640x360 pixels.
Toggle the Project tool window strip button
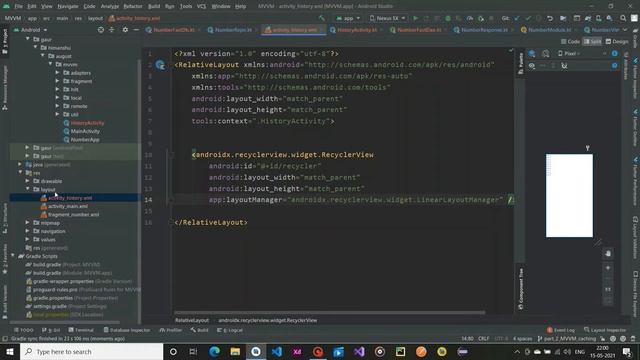click(x=5, y=41)
